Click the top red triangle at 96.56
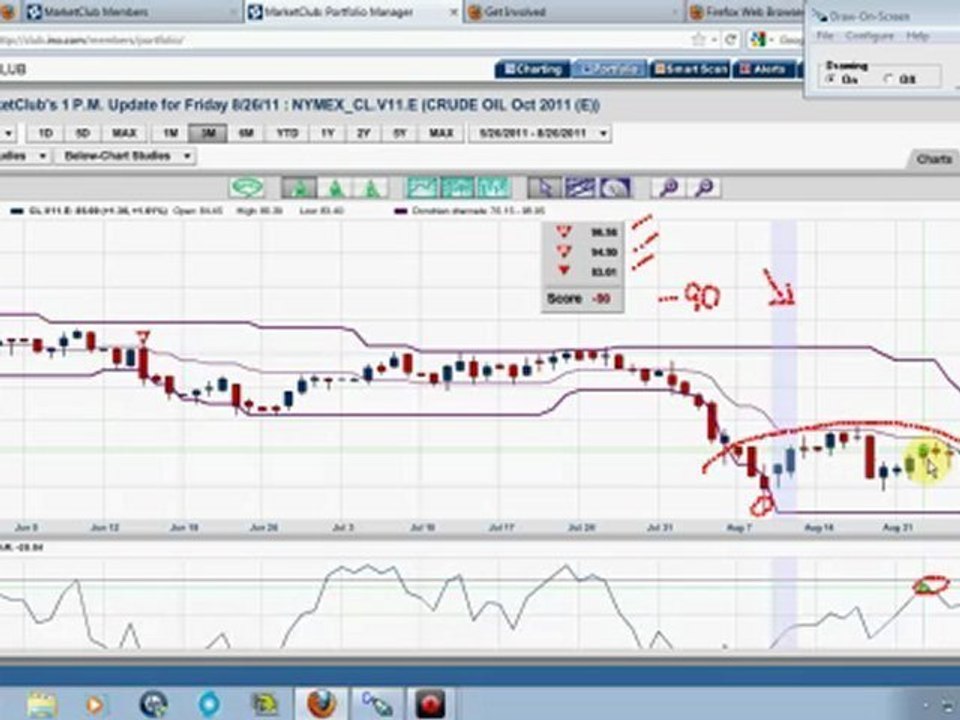 click(x=563, y=232)
